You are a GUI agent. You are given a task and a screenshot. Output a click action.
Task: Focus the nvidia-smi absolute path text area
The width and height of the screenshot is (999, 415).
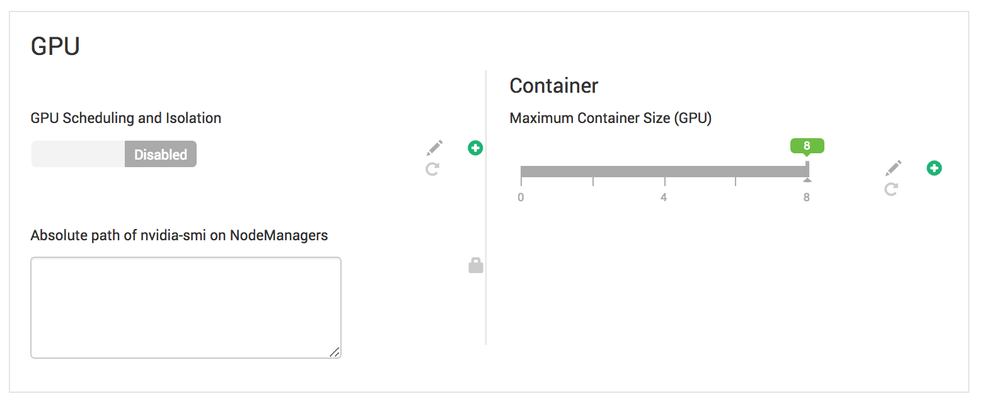coord(185,307)
